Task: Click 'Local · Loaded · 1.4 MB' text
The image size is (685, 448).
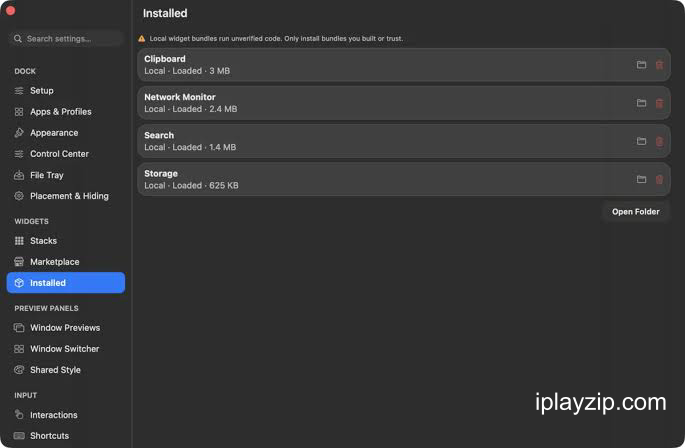Action: click(190, 147)
